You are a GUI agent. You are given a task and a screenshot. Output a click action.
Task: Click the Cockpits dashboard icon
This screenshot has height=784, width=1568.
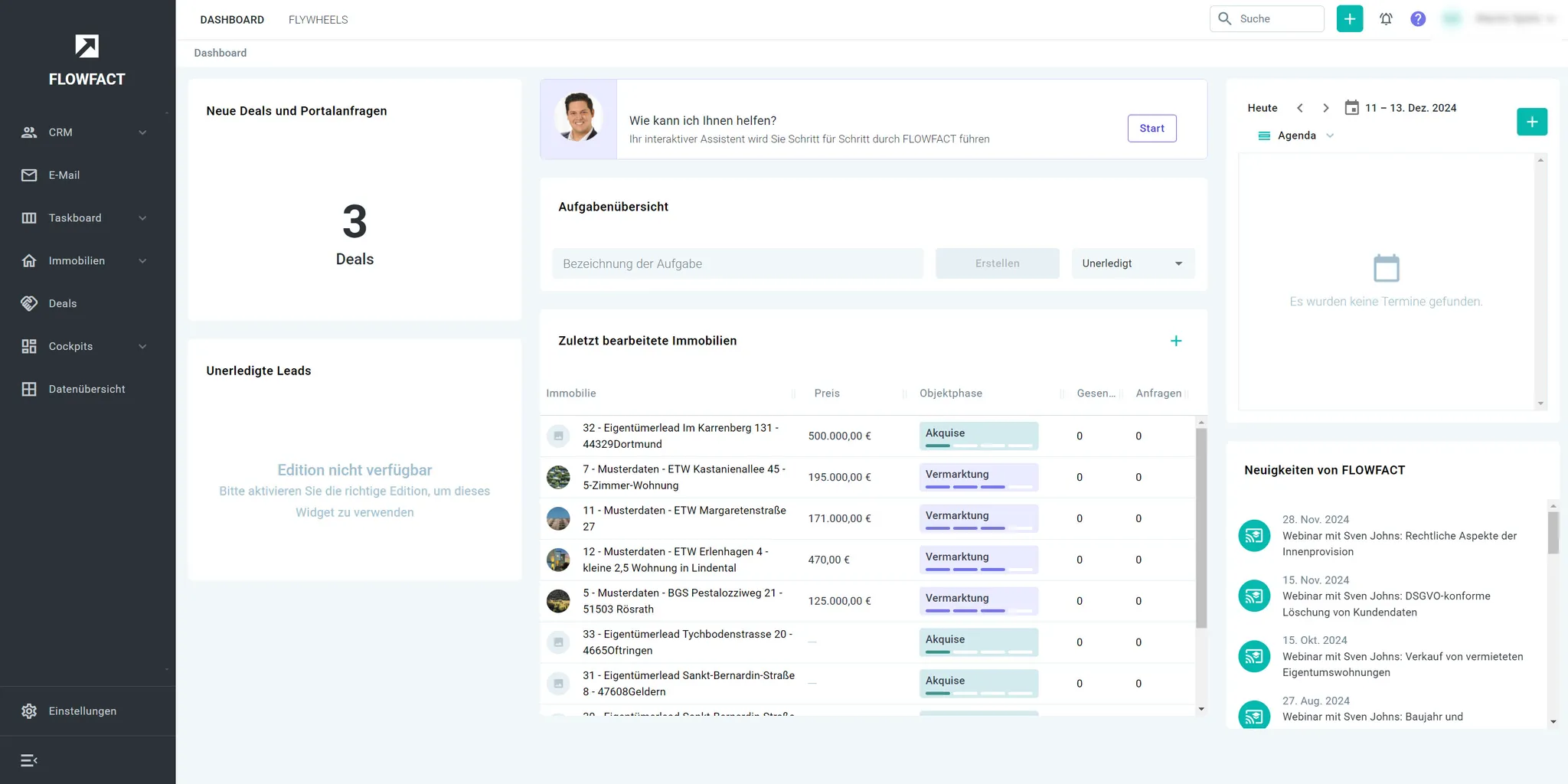click(29, 347)
